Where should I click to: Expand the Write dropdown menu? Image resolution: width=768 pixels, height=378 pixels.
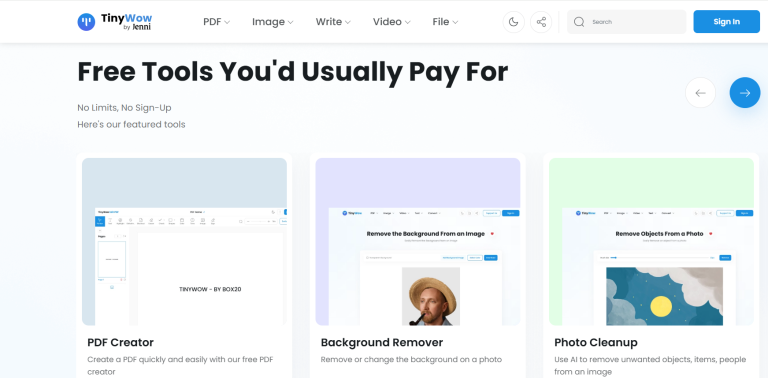coord(333,22)
